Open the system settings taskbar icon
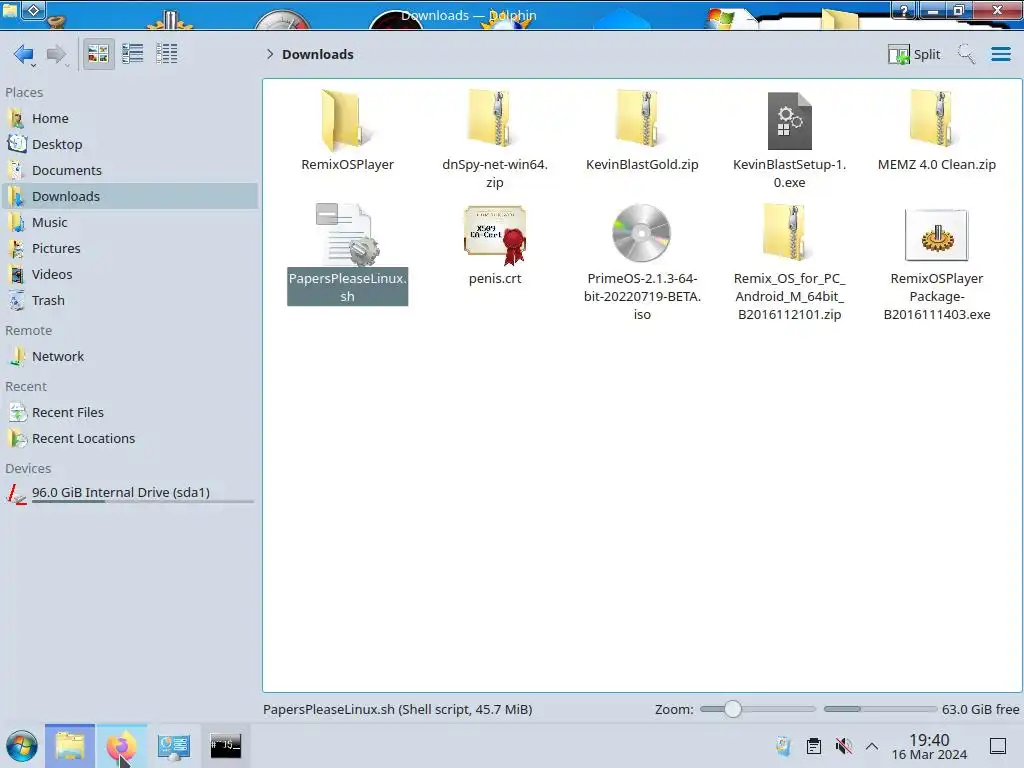The height and width of the screenshot is (768, 1024). pos(174,746)
